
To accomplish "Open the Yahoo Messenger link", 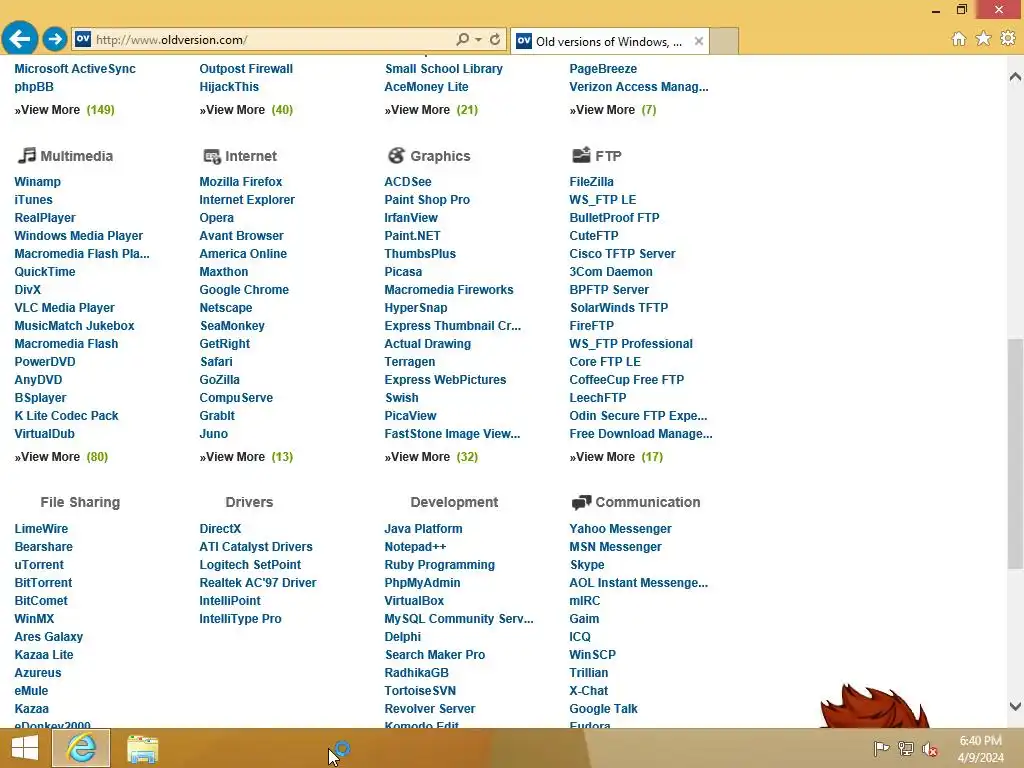I will [620, 528].
